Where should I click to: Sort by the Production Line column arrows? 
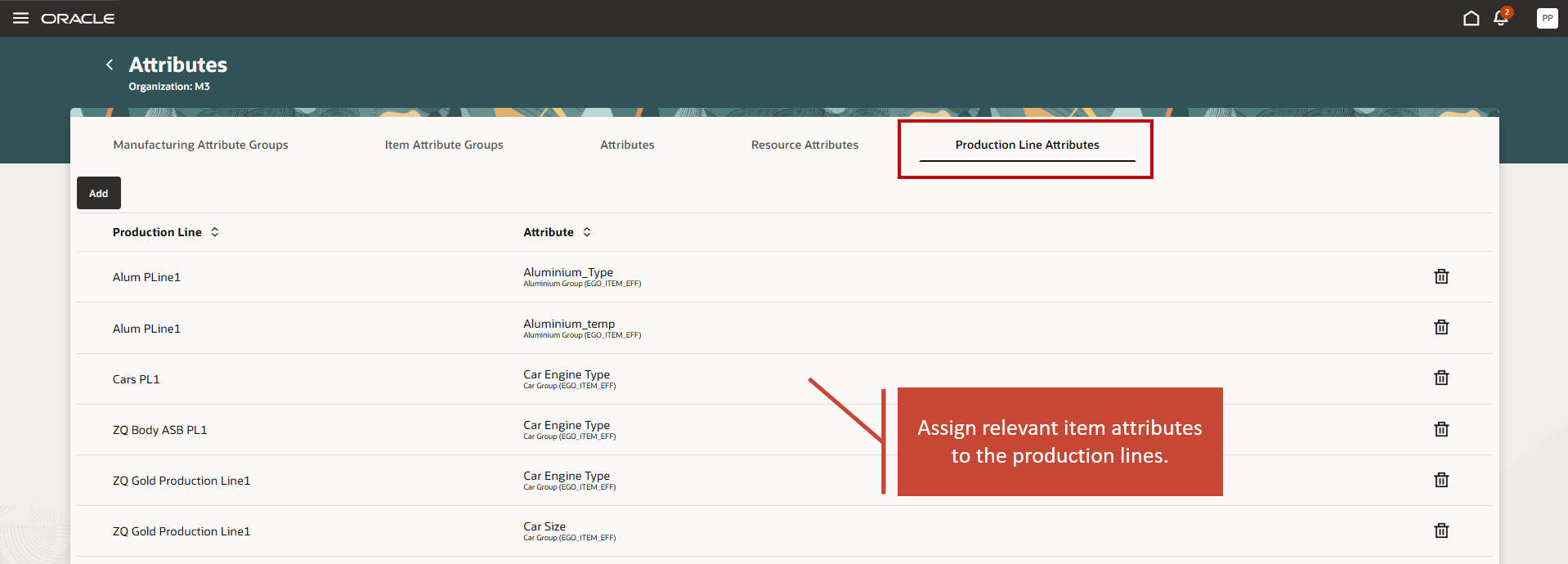[x=215, y=232]
